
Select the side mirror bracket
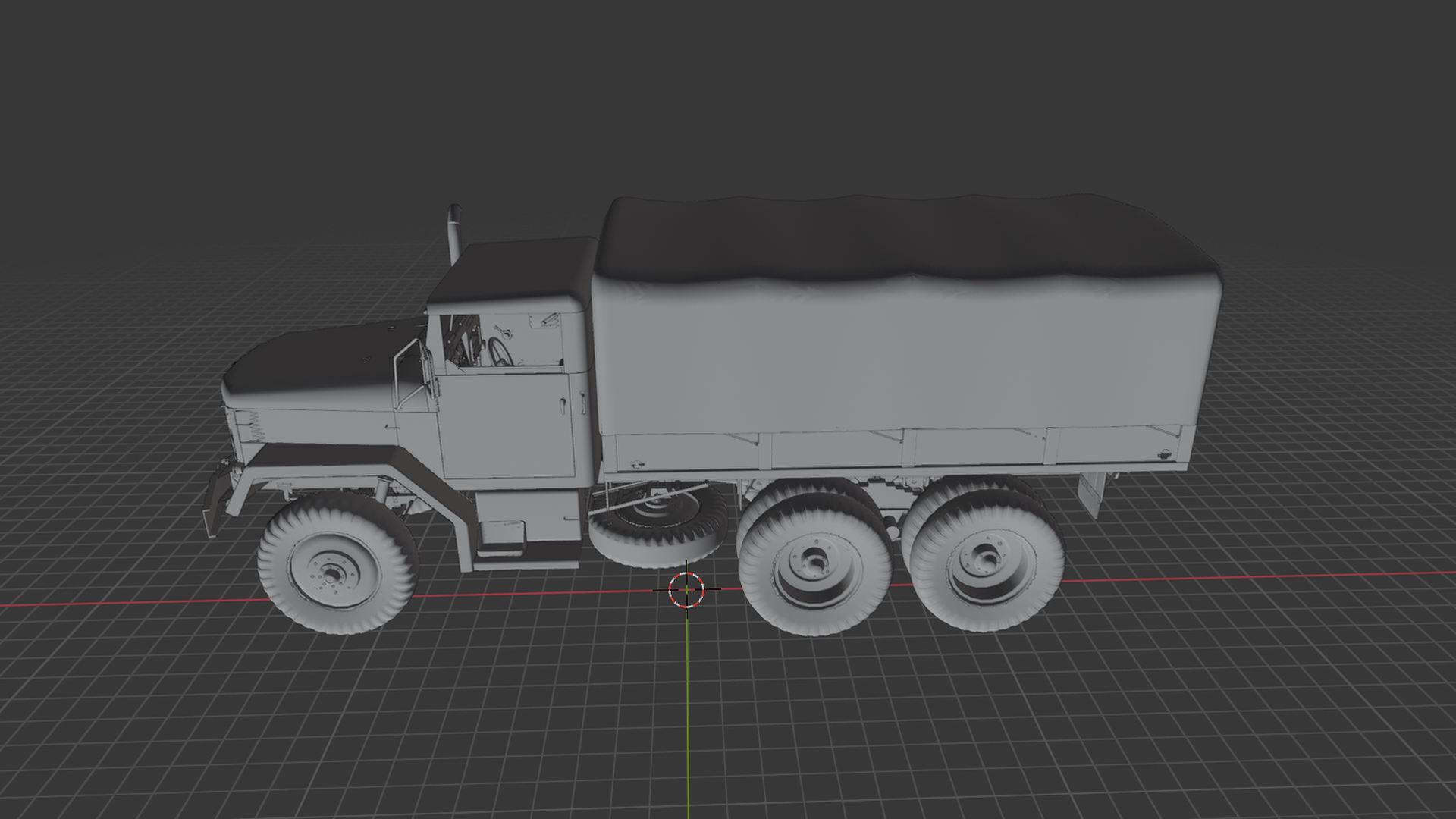tap(416, 373)
